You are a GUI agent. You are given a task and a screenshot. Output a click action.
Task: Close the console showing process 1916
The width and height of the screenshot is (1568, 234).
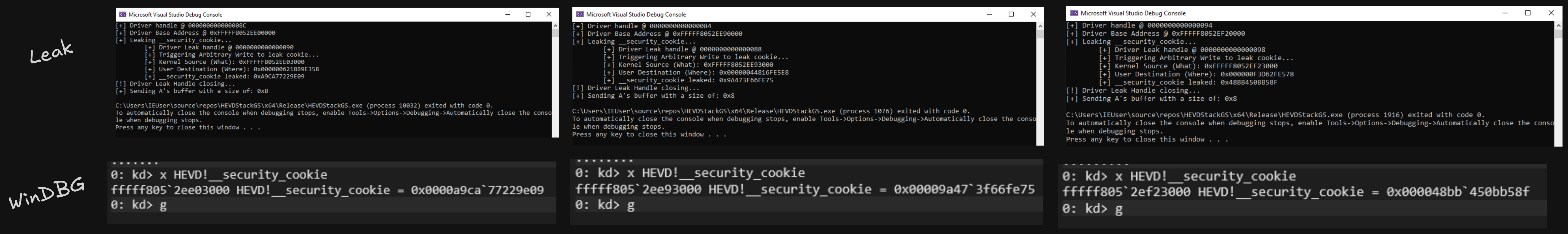[x=1551, y=13]
